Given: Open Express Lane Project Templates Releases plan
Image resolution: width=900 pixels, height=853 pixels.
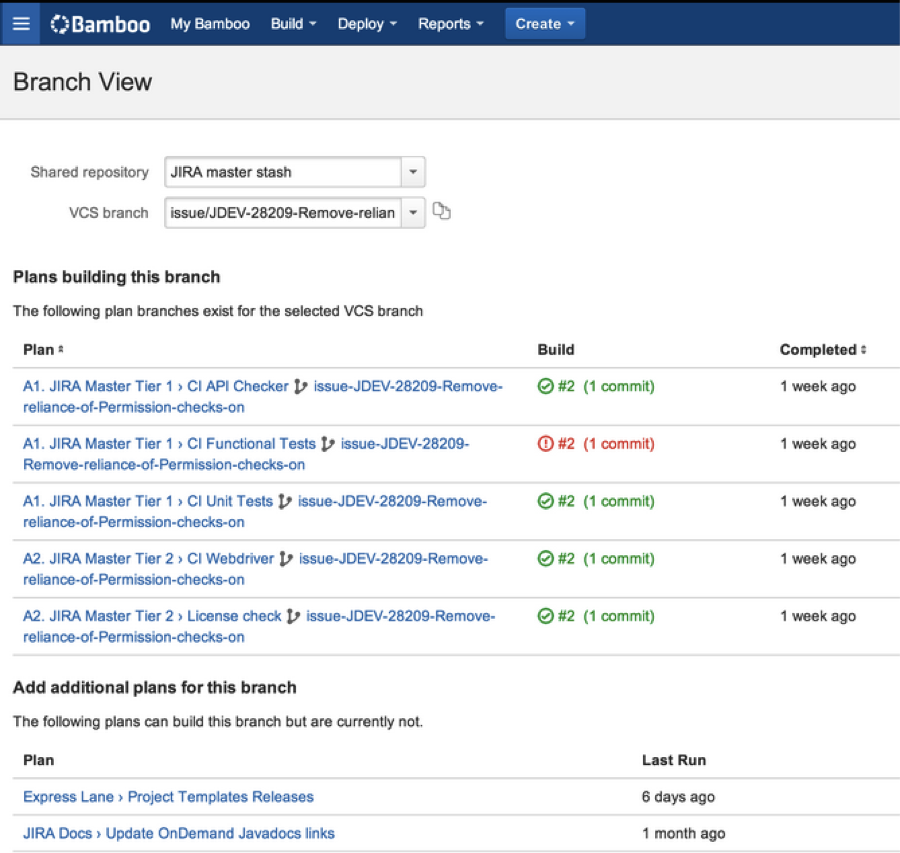Looking at the screenshot, I should (x=168, y=797).
